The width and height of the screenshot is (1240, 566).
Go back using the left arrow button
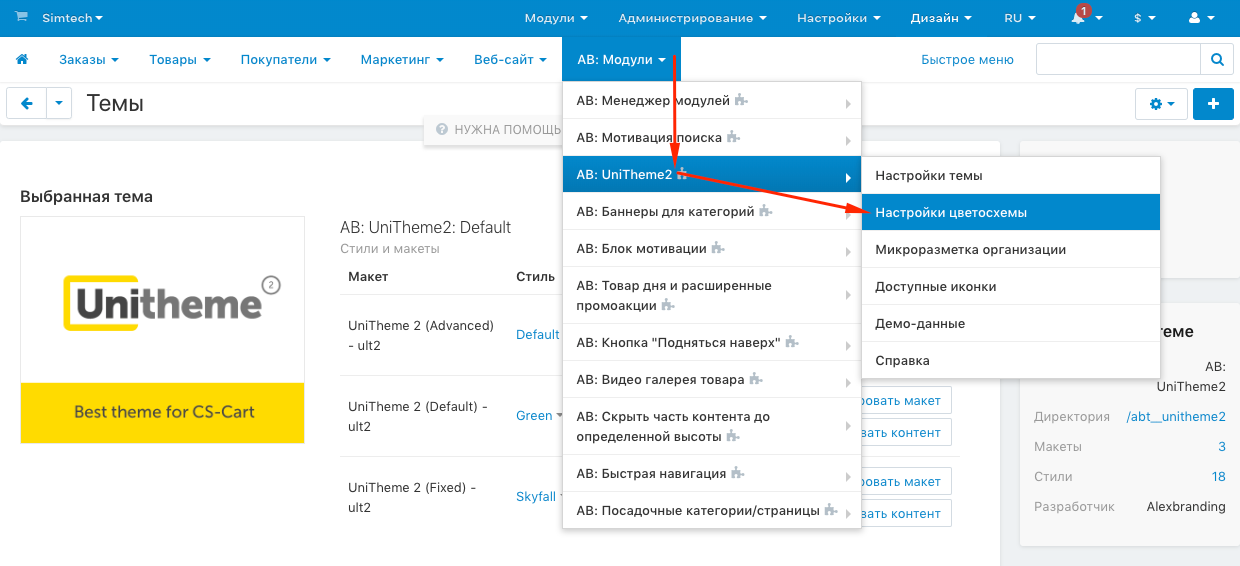pyautogui.click(x=27, y=103)
